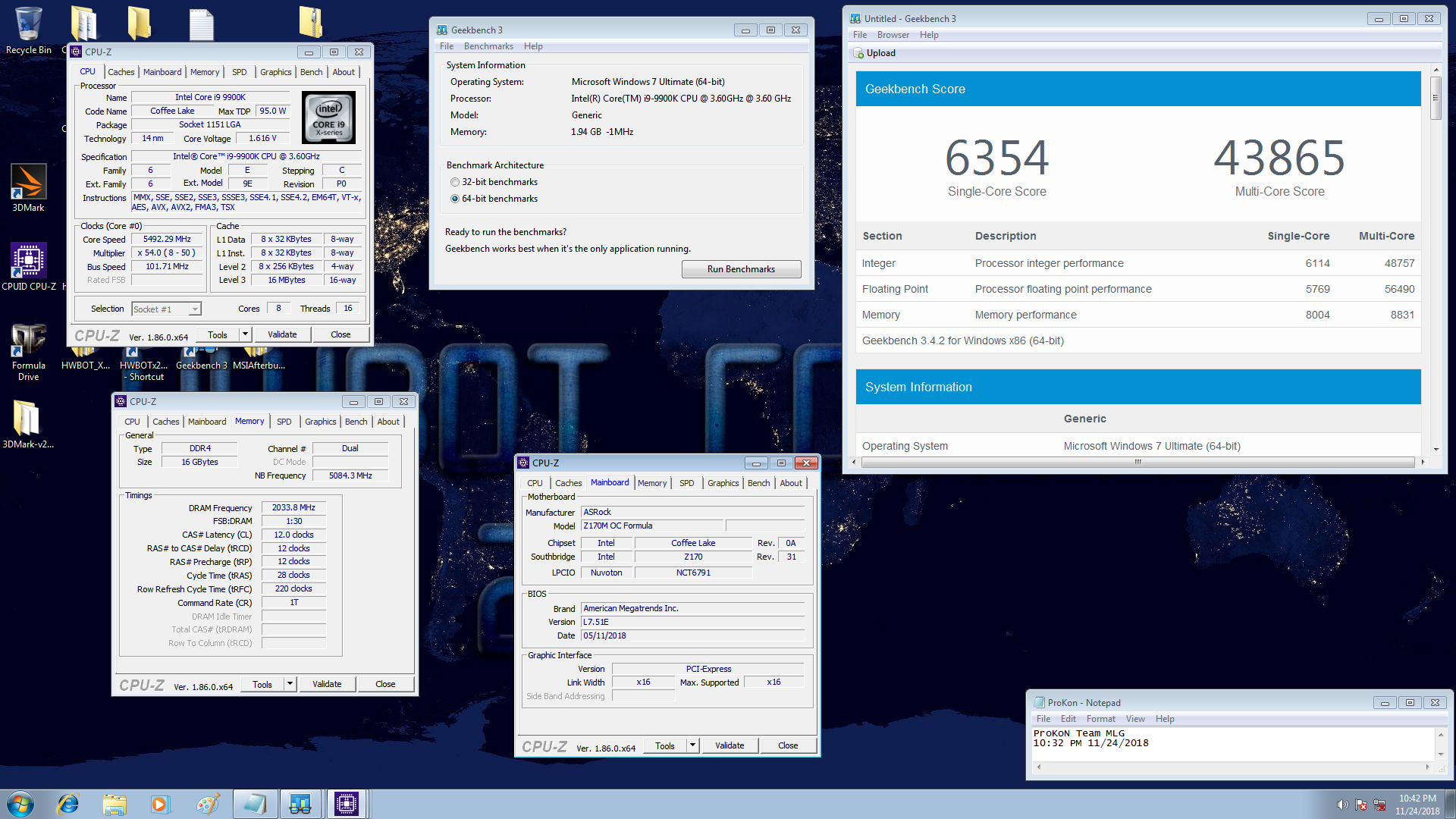Screen dimensions: 1456x819
Task: Click Close button in CPU-Z Mainboard window
Action: coord(788,745)
